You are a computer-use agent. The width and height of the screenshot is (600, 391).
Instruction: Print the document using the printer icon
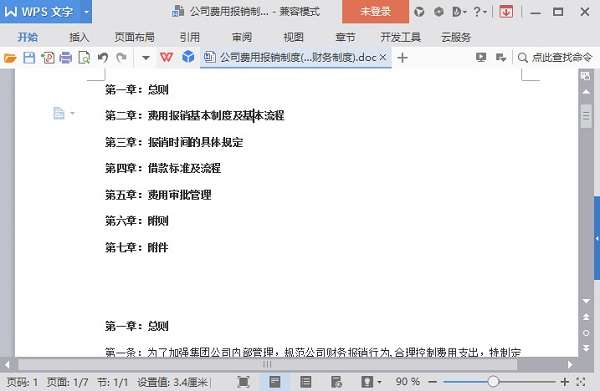[x=66, y=58]
